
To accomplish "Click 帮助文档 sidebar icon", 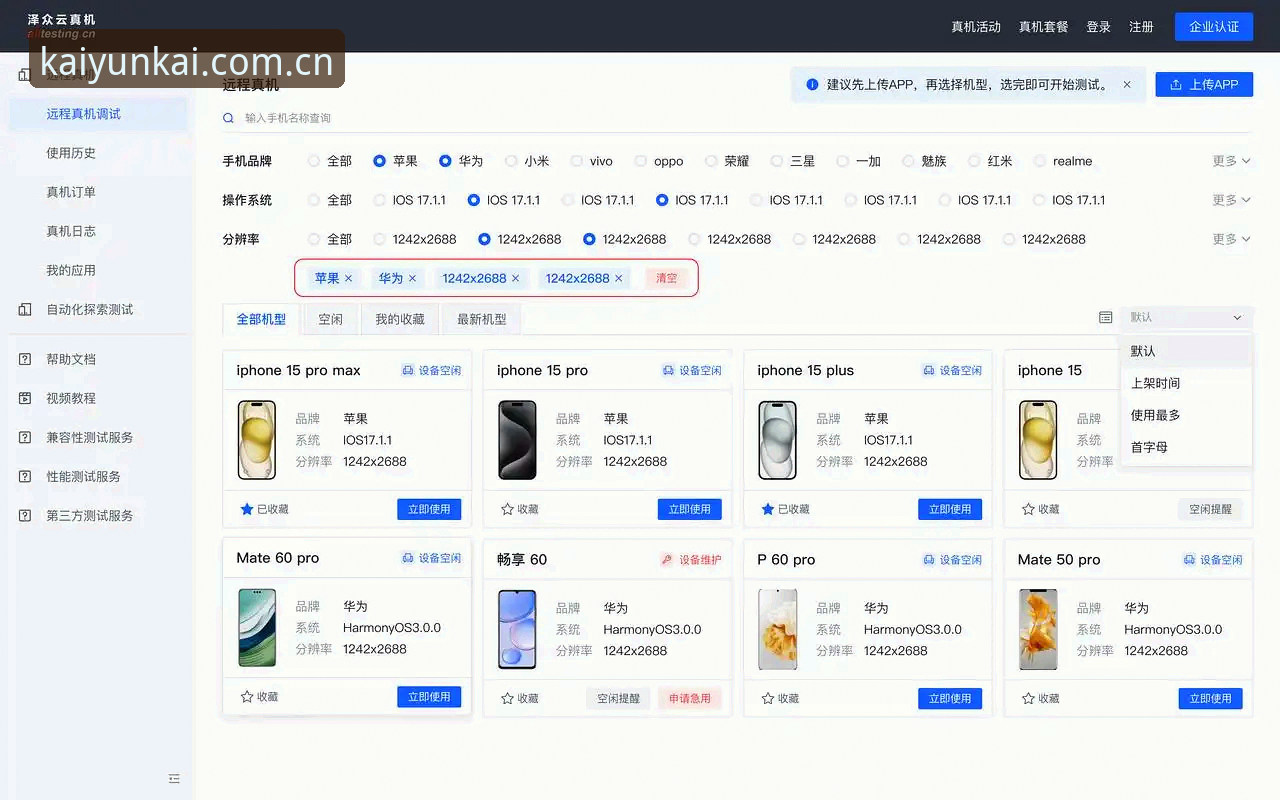I will 25,359.
